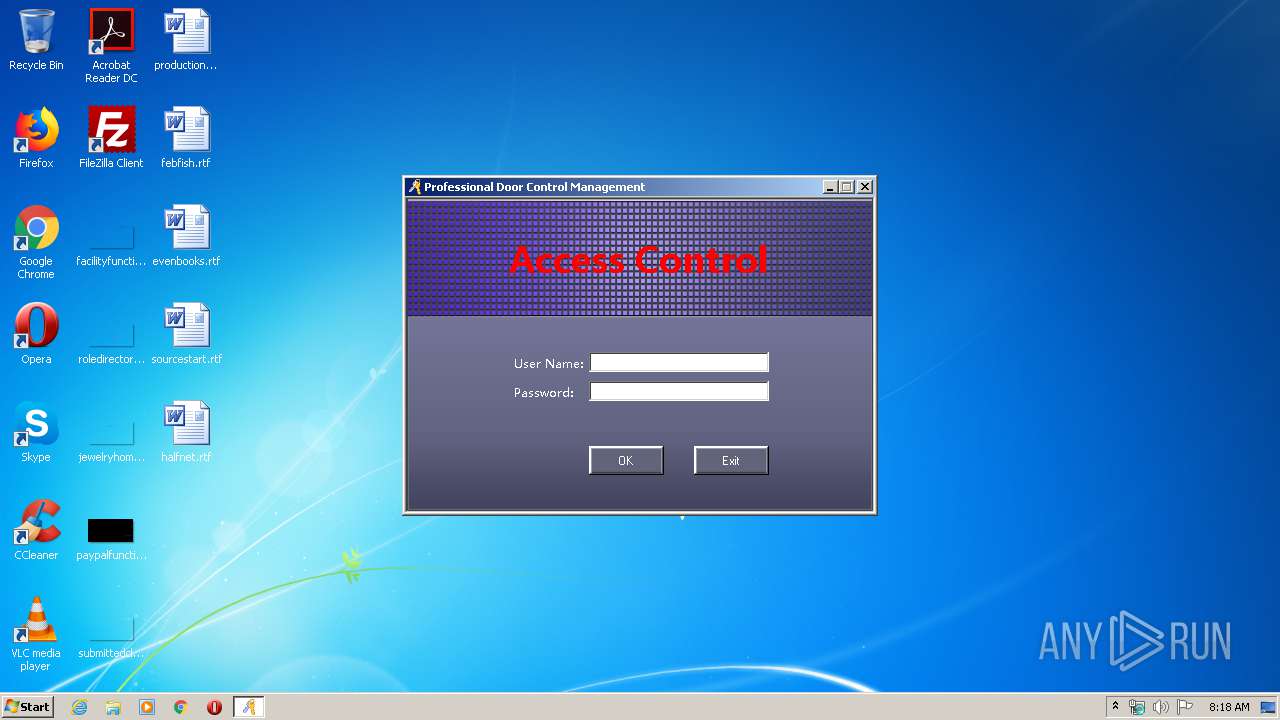
Task: Confirm login with the OK button
Action: click(626, 460)
